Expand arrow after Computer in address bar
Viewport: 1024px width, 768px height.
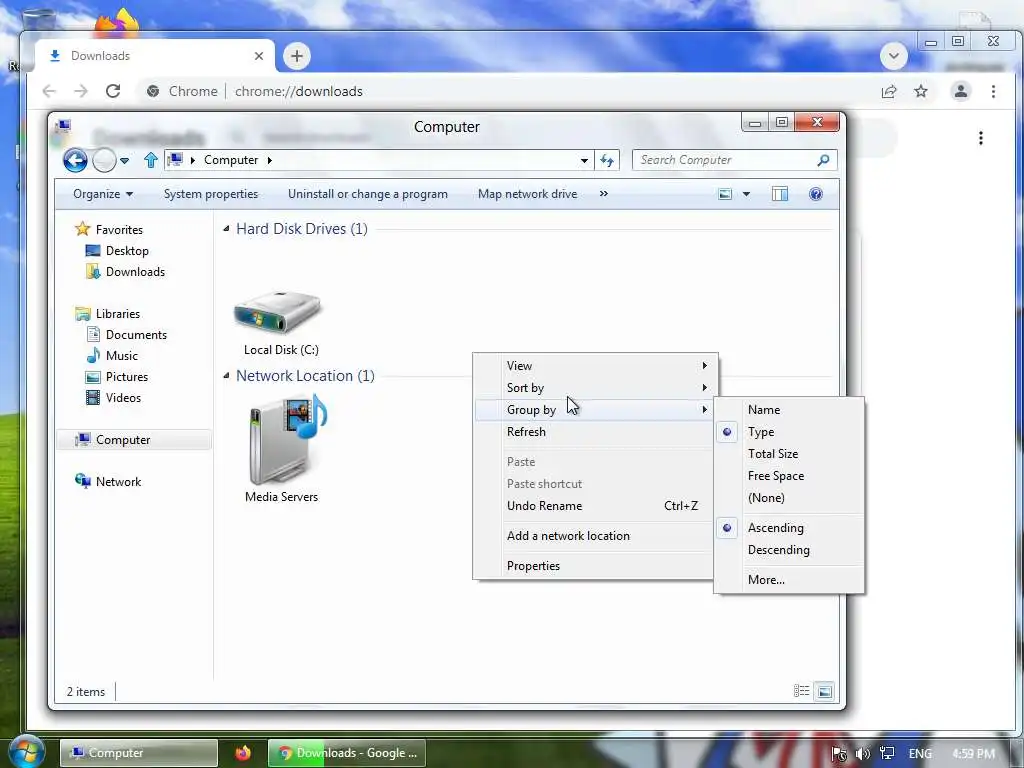[269, 160]
